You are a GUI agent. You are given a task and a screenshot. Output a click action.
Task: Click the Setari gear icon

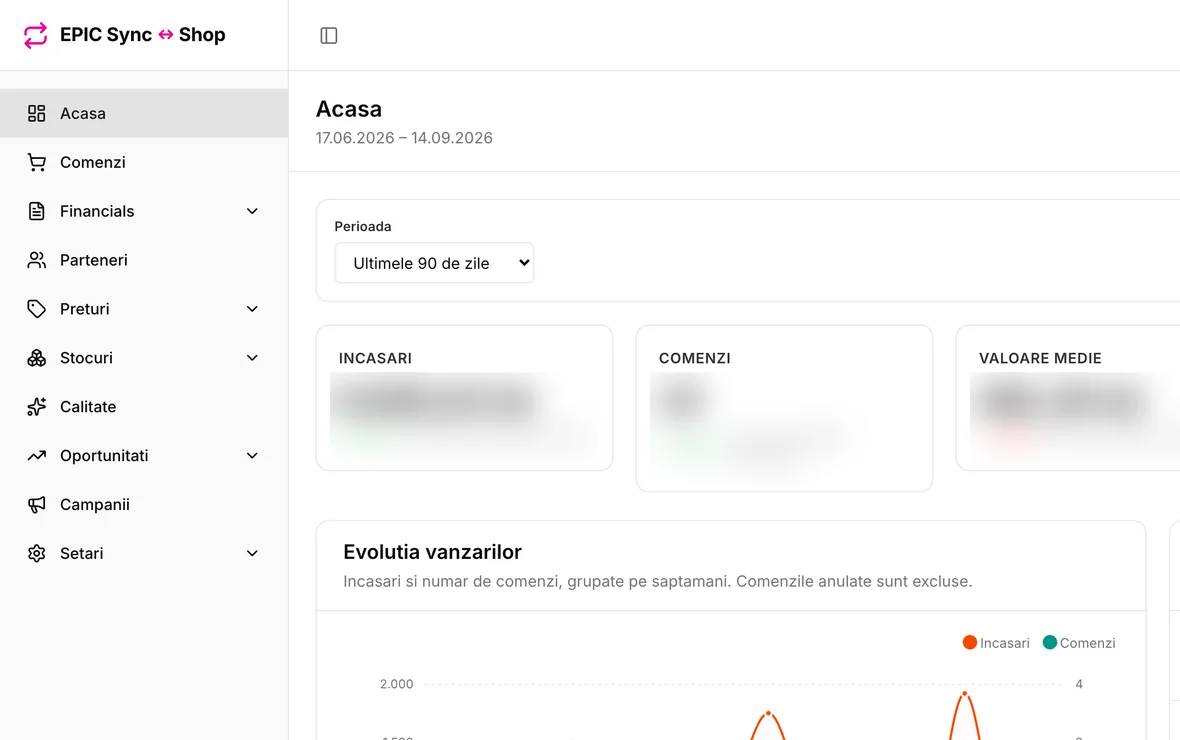pos(36,553)
